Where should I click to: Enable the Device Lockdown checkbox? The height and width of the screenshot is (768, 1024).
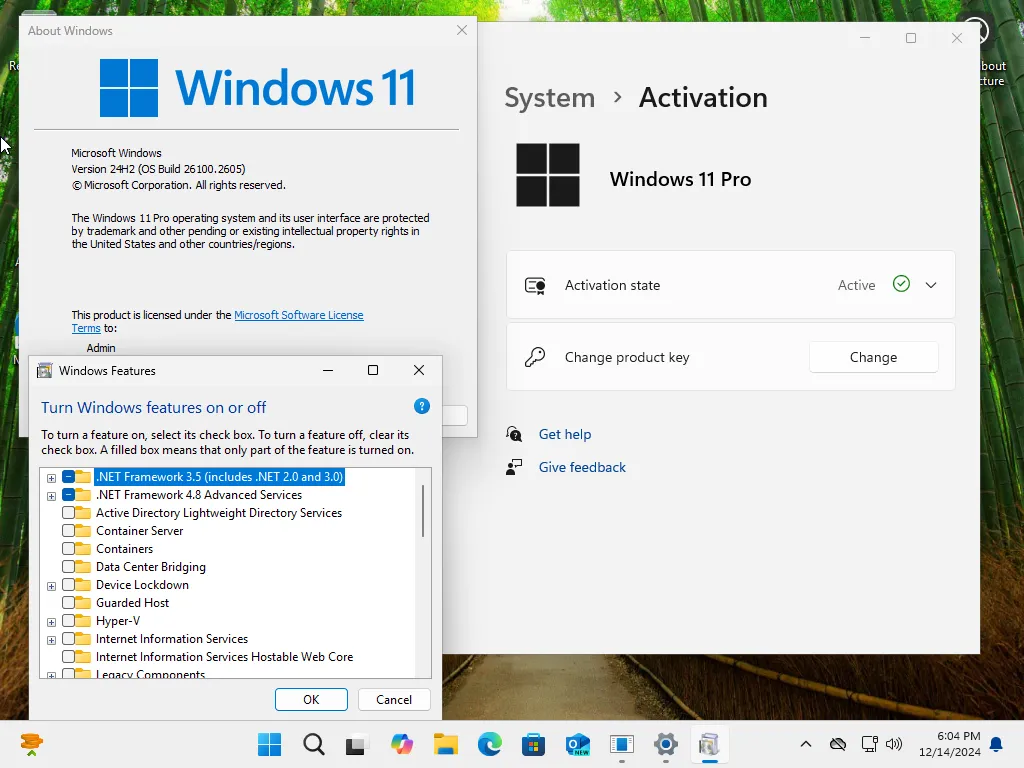(x=68, y=584)
